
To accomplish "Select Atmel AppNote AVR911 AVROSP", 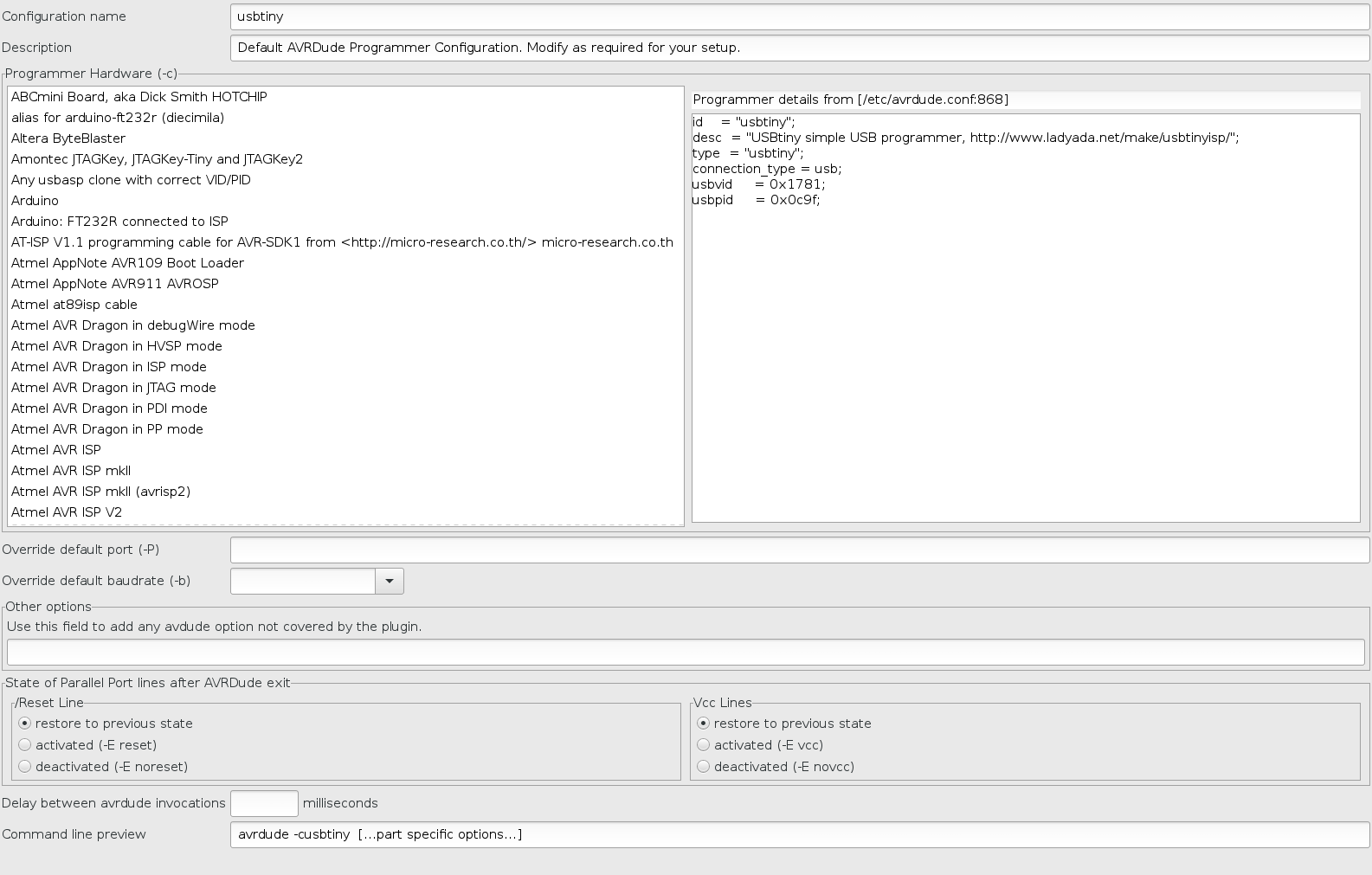I will pos(345,284).
